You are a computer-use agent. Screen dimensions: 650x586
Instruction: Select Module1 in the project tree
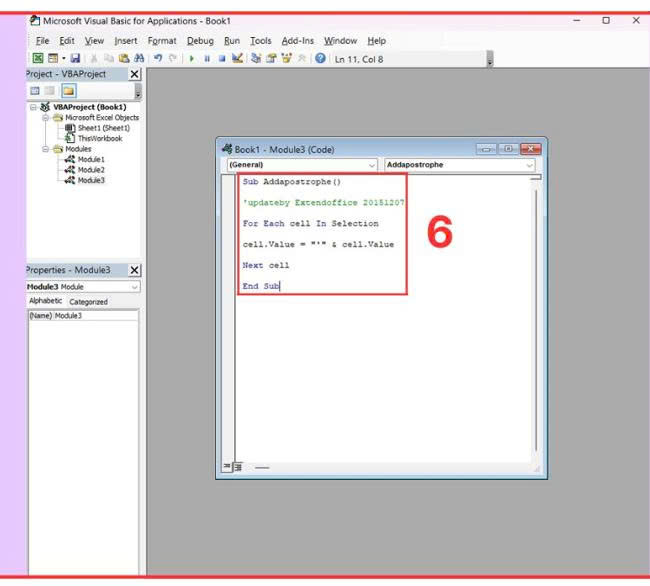pos(90,159)
